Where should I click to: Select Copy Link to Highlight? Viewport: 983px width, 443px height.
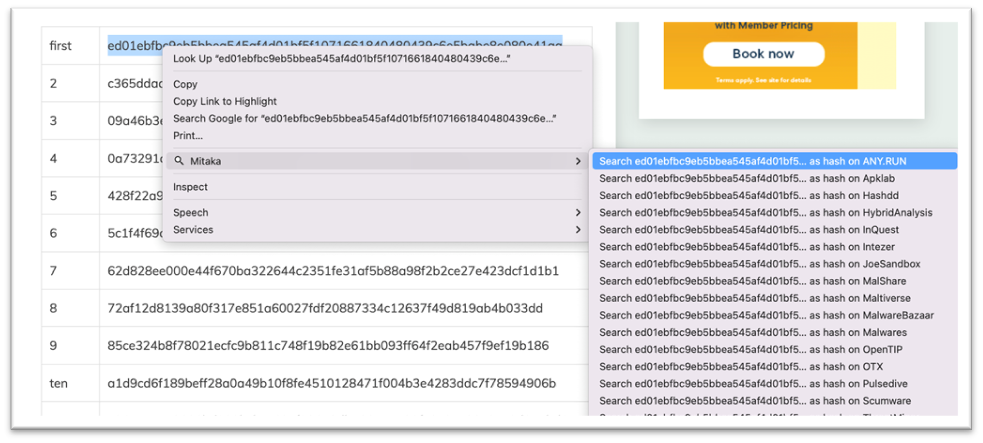tap(225, 102)
